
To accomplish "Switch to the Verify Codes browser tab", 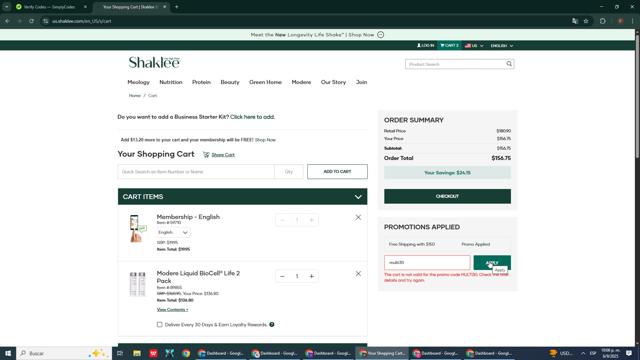I will (x=49, y=7).
